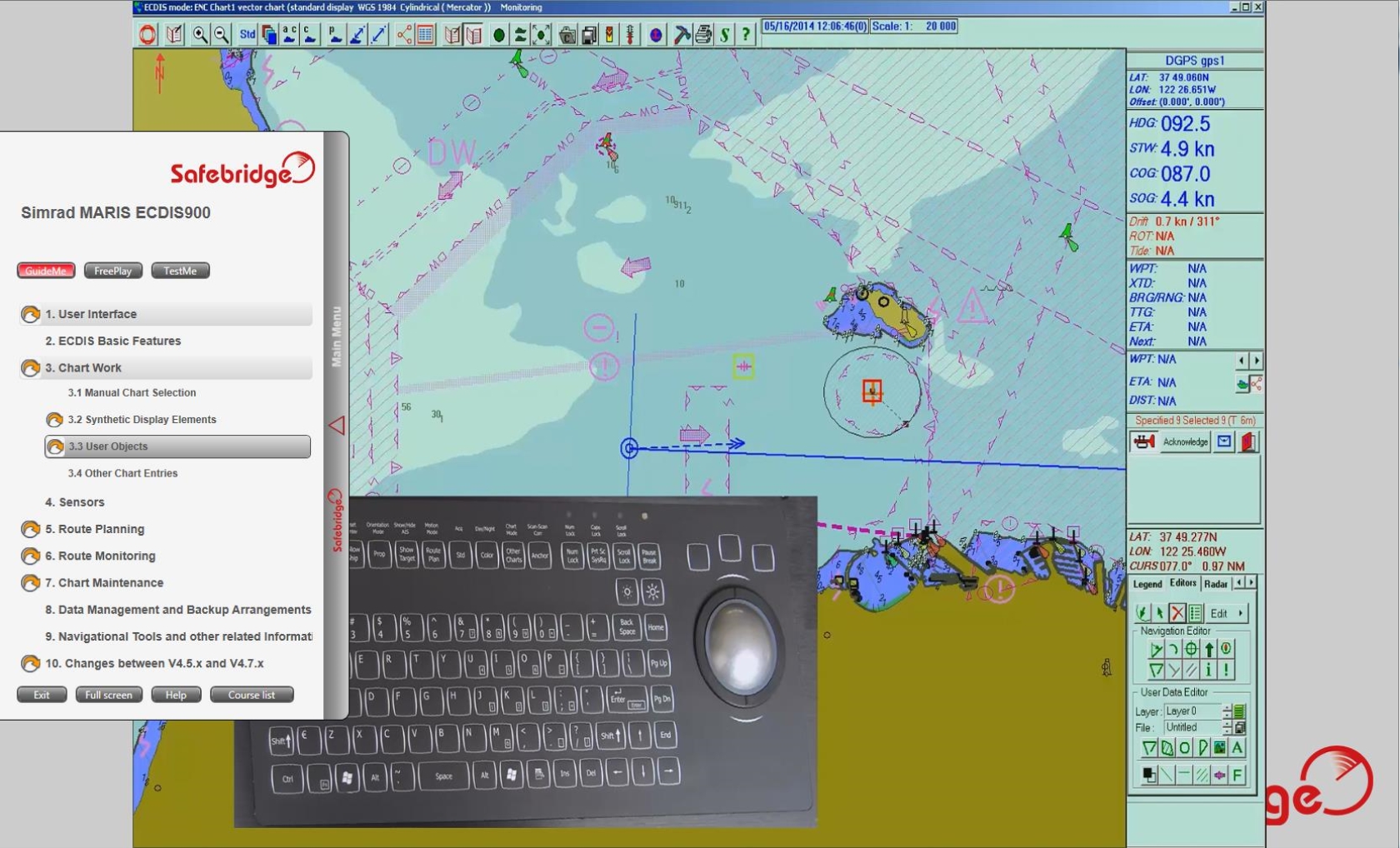Activate the Man Overboard tool
Screen dimensions: 1400x848
point(148,35)
